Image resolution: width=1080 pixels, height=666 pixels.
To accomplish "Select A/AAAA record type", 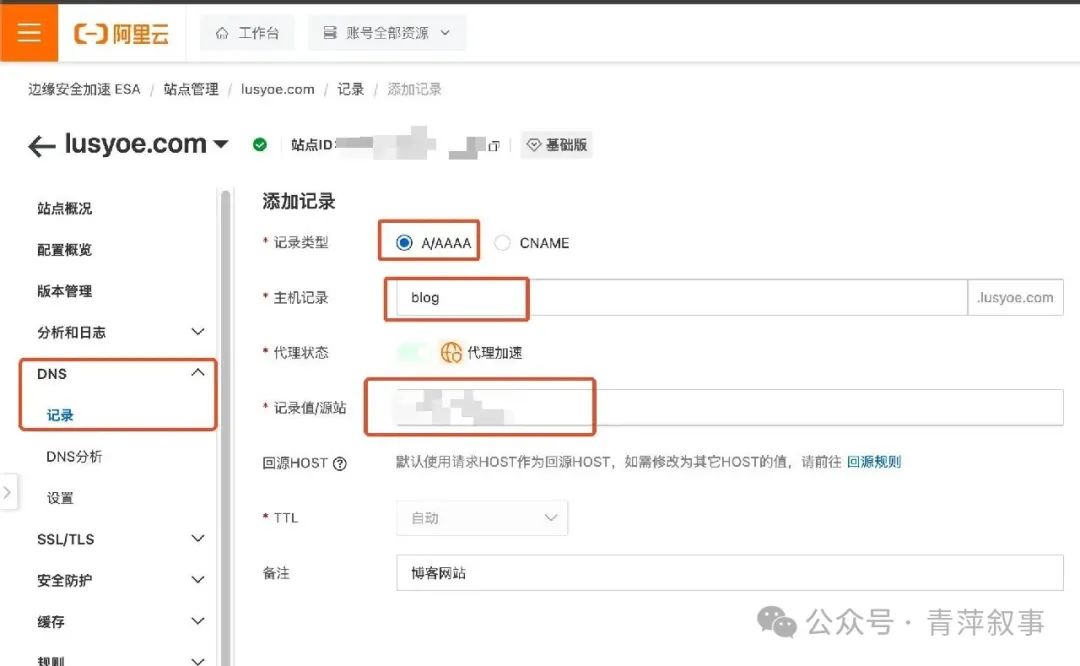I will (404, 242).
